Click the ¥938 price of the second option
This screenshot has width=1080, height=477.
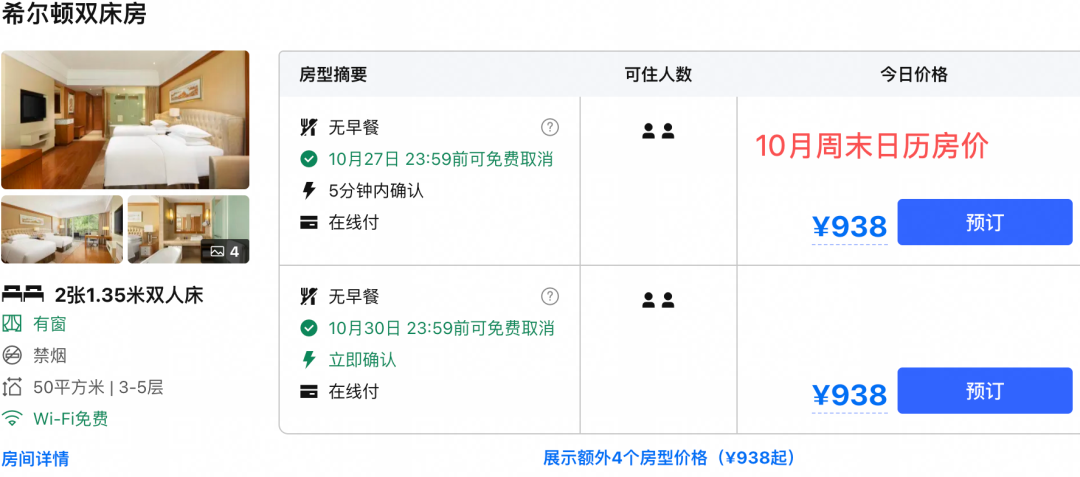coord(849,395)
